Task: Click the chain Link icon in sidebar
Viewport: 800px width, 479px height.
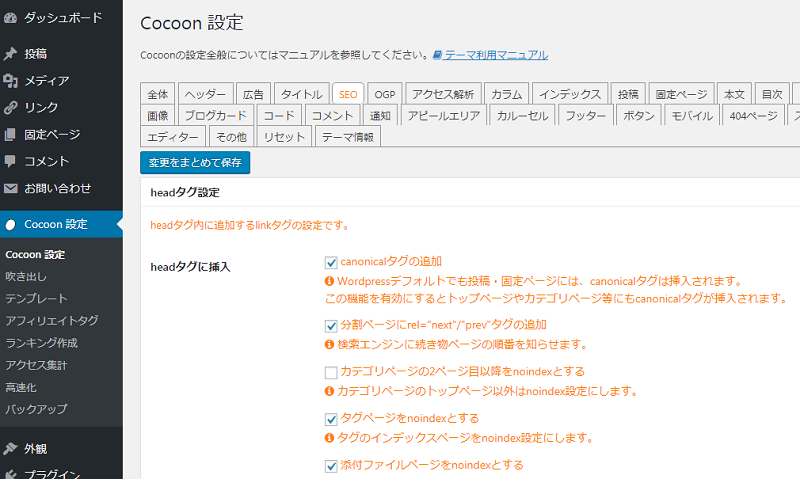Action: 11,108
